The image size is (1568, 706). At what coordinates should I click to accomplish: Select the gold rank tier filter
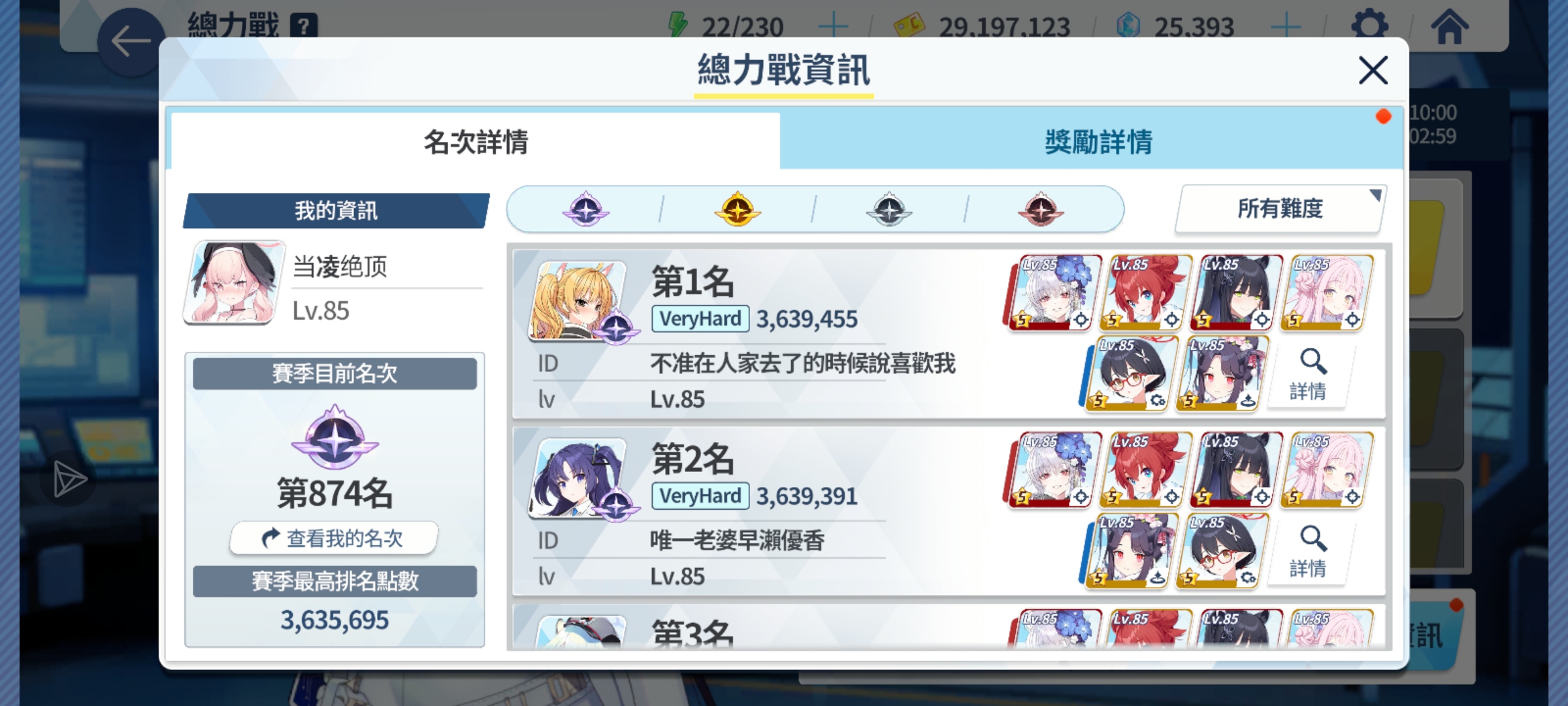coord(738,209)
